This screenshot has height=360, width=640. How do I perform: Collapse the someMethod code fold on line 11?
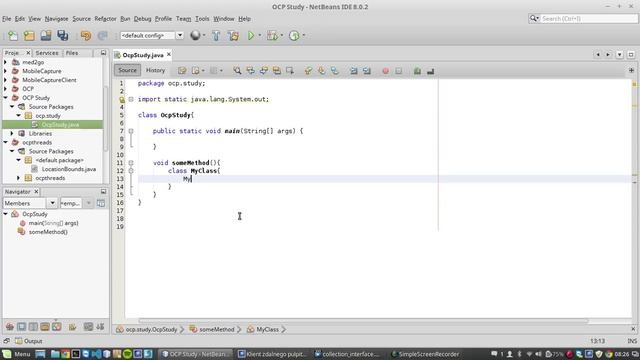tap(131, 162)
